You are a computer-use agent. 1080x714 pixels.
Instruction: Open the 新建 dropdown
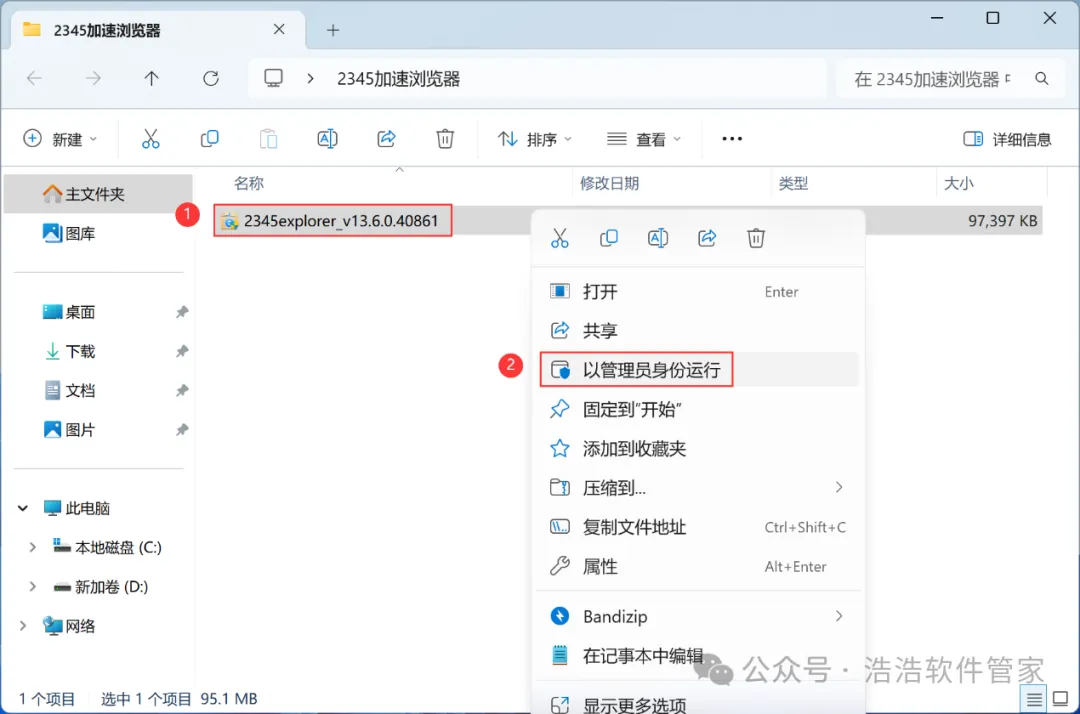tap(60, 139)
